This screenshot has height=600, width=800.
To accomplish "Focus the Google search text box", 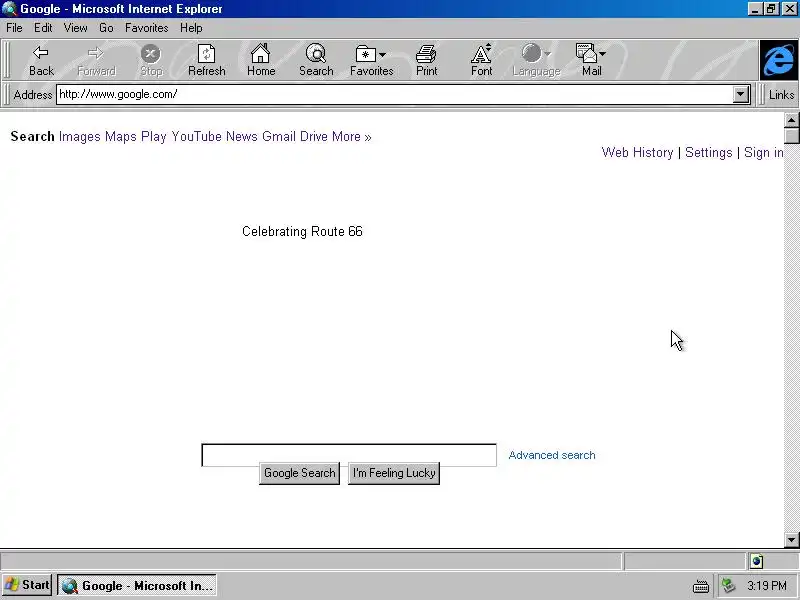I will point(349,455).
